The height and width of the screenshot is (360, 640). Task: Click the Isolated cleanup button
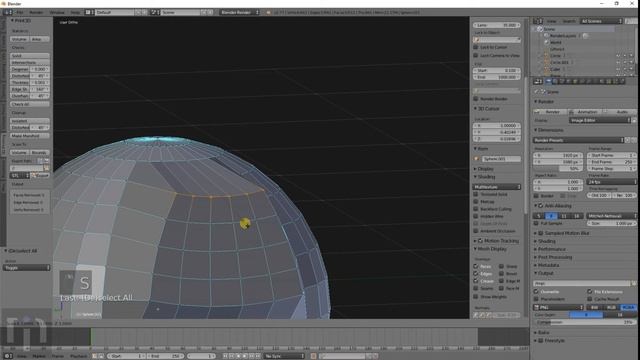[x=29, y=121]
